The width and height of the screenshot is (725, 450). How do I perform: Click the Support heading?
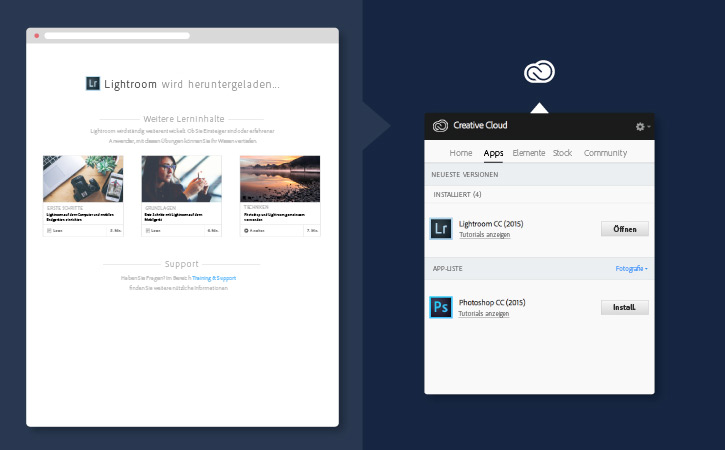pyautogui.click(x=182, y=264)
